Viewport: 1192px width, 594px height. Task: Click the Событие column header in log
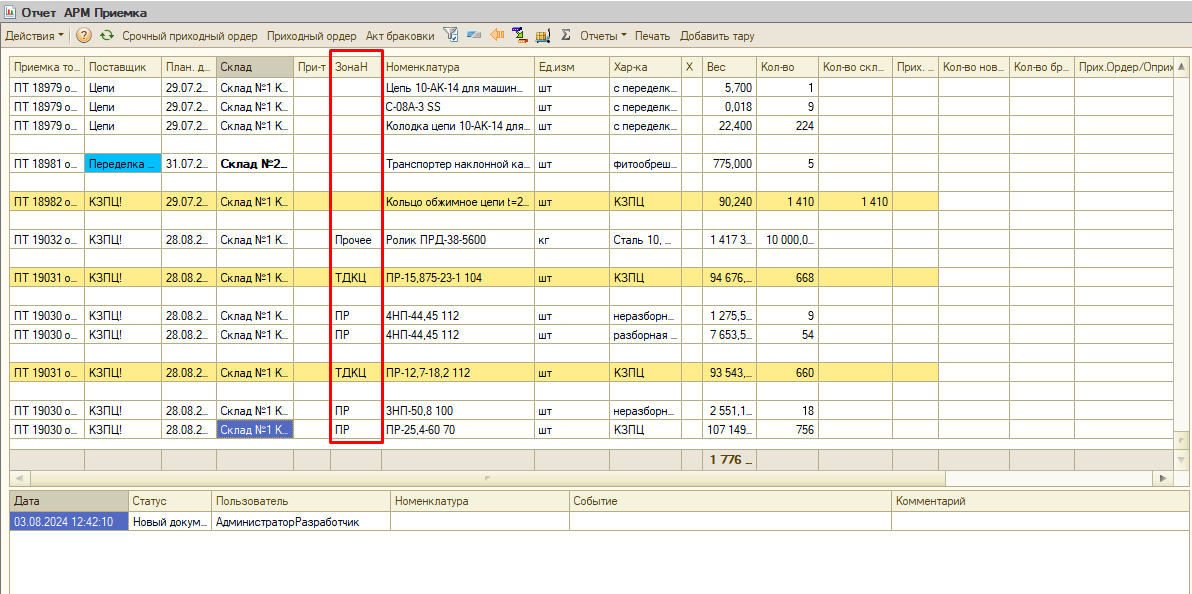[x=730, y=501]
